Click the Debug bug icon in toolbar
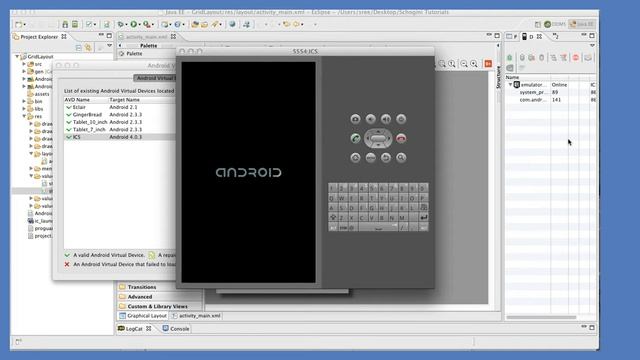 pyautogui.click(x=121, y=24)
